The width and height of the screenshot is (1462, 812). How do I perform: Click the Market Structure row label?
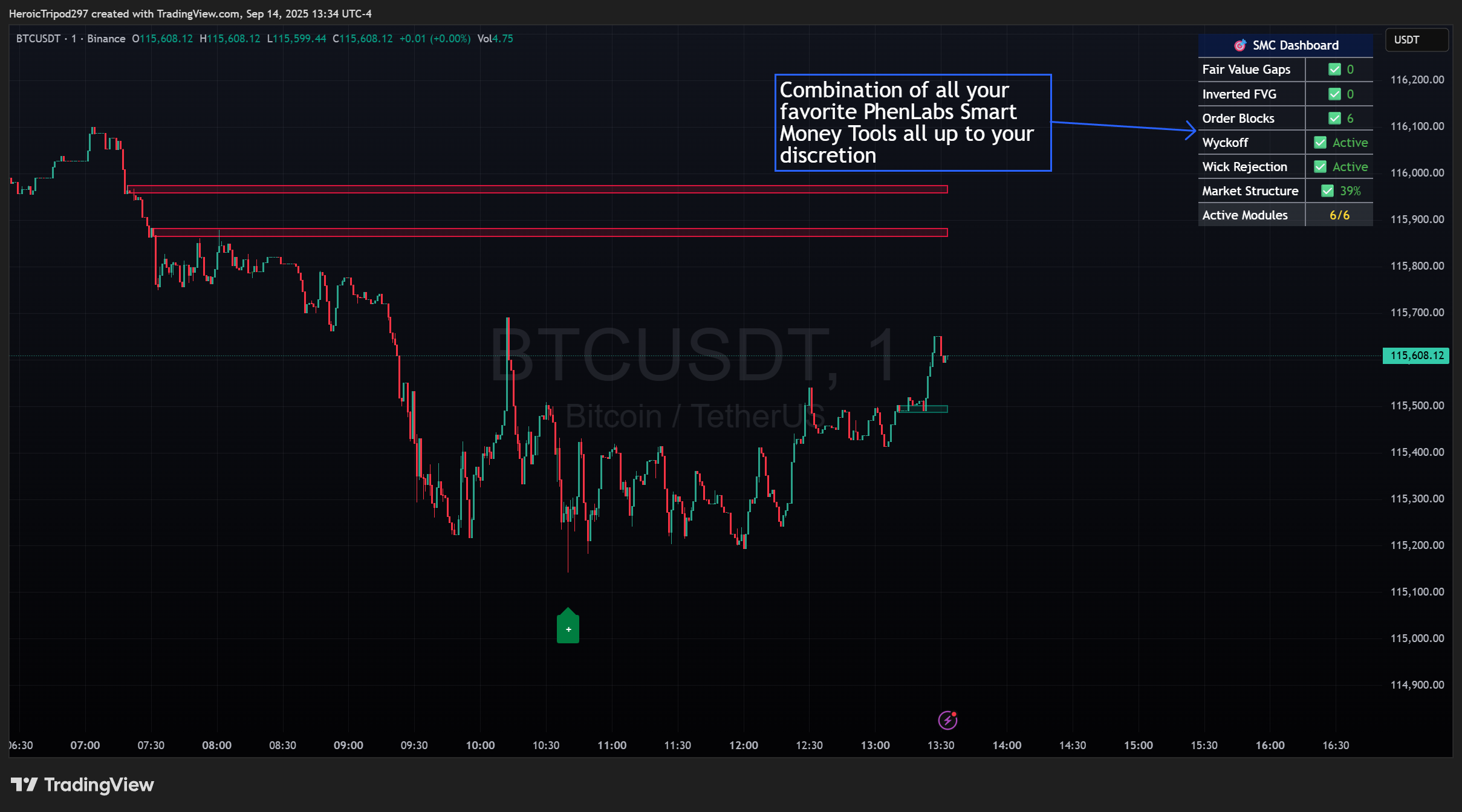(x=1250, y=190)
